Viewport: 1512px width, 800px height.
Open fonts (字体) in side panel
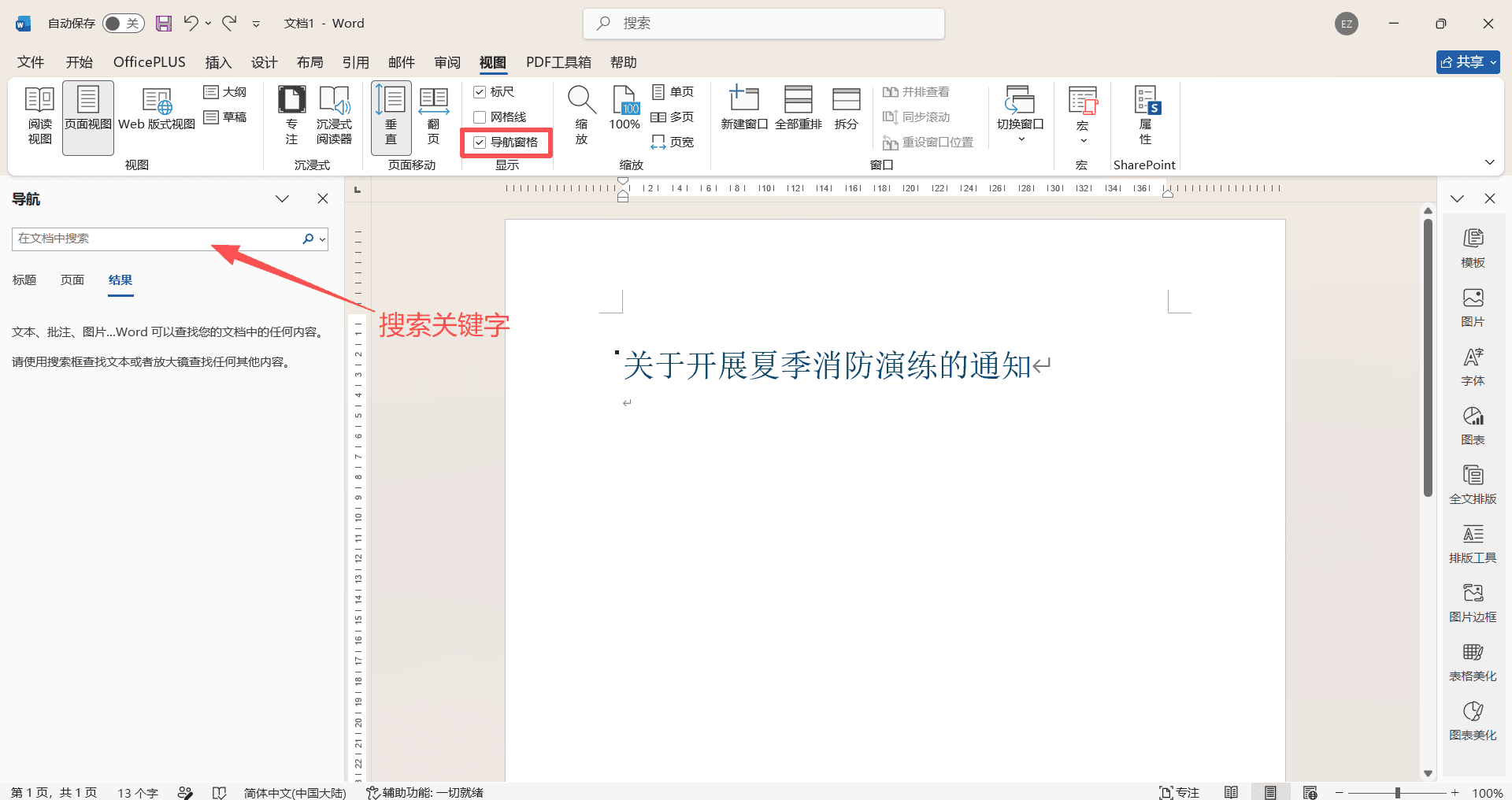tap(1473, 366)
